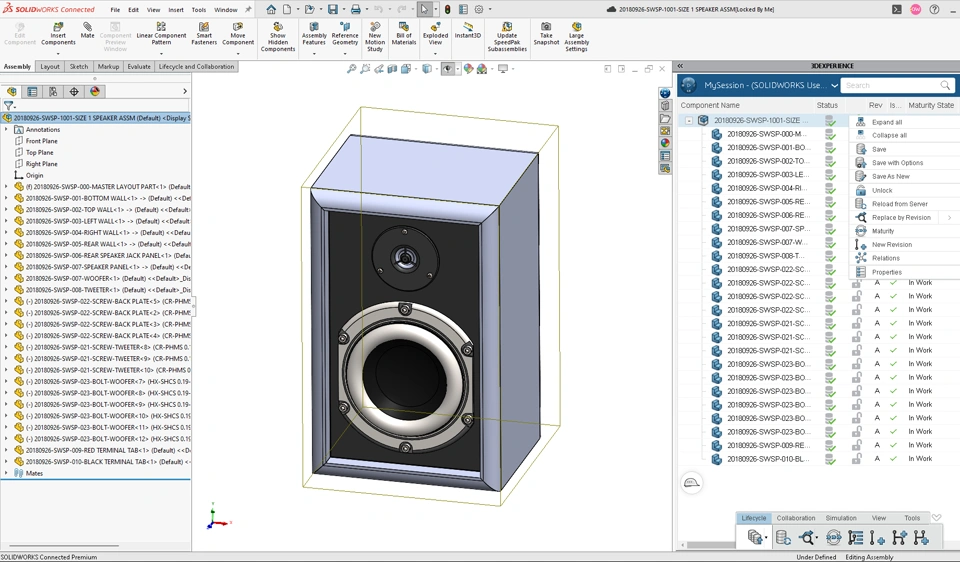Toggle the rebuild traffic light icon
The height and width of the screenshot is (562, 960).
click(x=447, y=9)
